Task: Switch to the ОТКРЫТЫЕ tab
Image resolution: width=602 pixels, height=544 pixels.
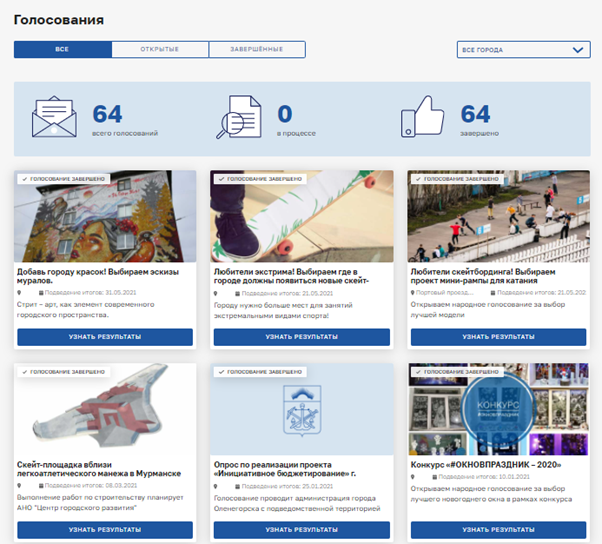Action: click(160, 50)
